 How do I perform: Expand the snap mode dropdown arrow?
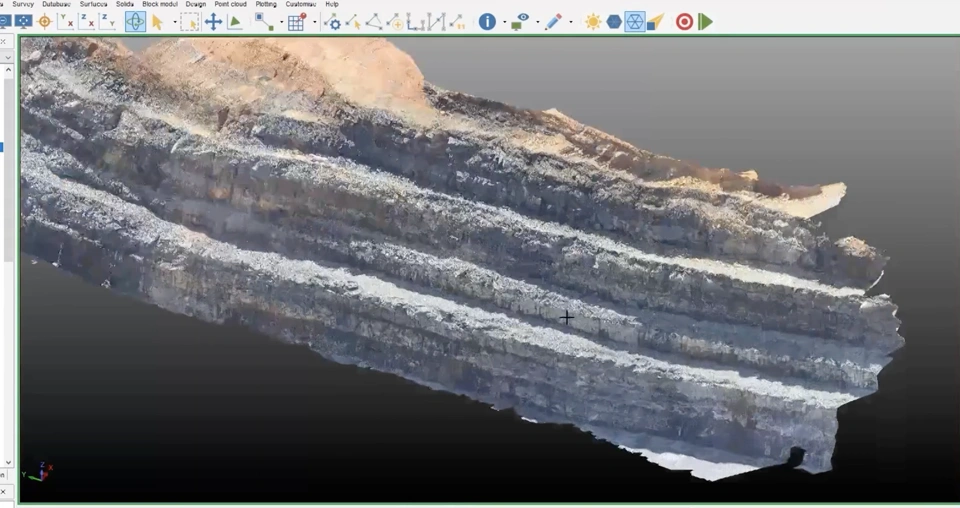[280, 22]
